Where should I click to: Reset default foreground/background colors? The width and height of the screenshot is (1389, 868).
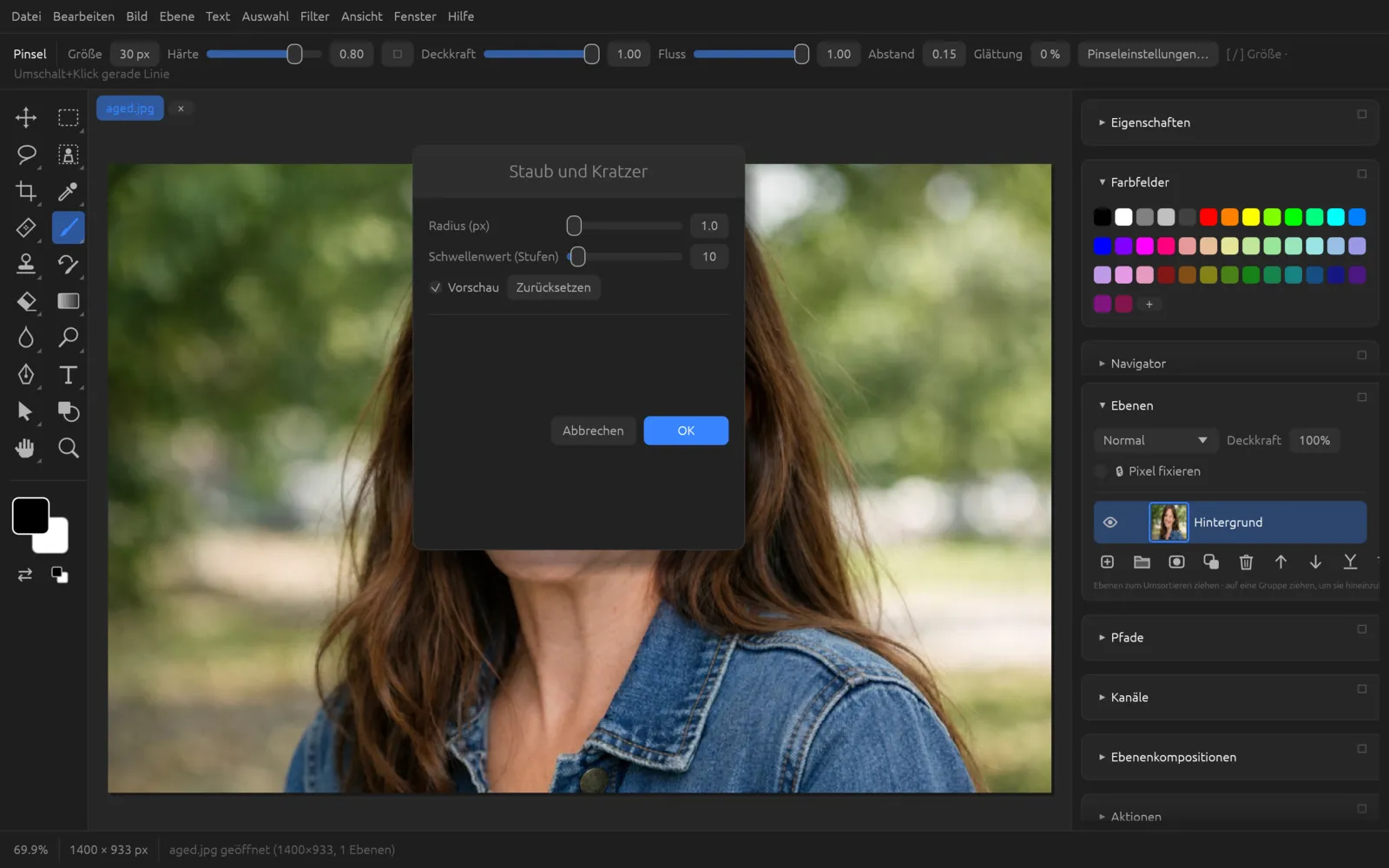pyautogui.click(x=60, y=575)
